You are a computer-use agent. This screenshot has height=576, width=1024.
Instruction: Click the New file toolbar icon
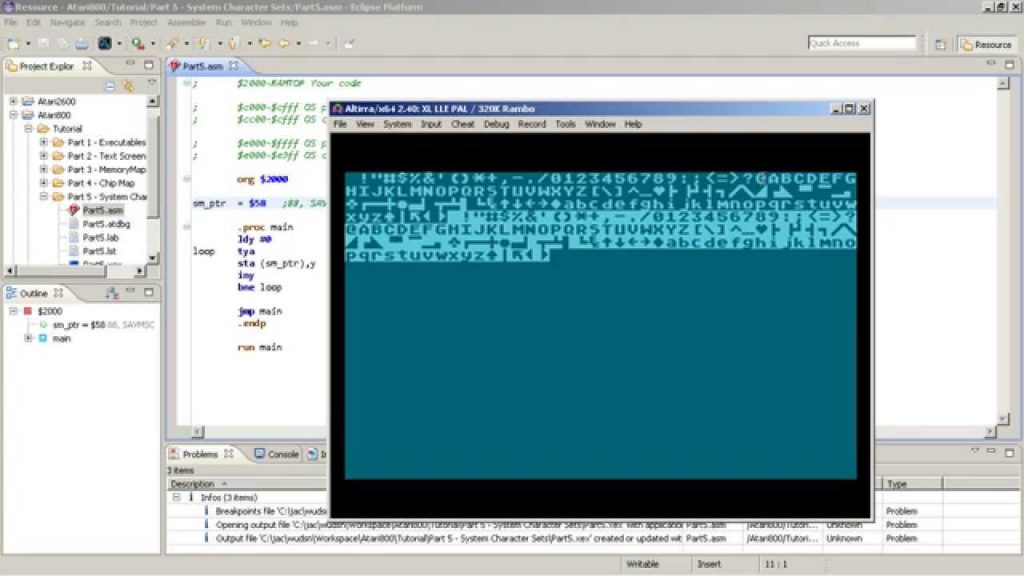coord(13,44)
